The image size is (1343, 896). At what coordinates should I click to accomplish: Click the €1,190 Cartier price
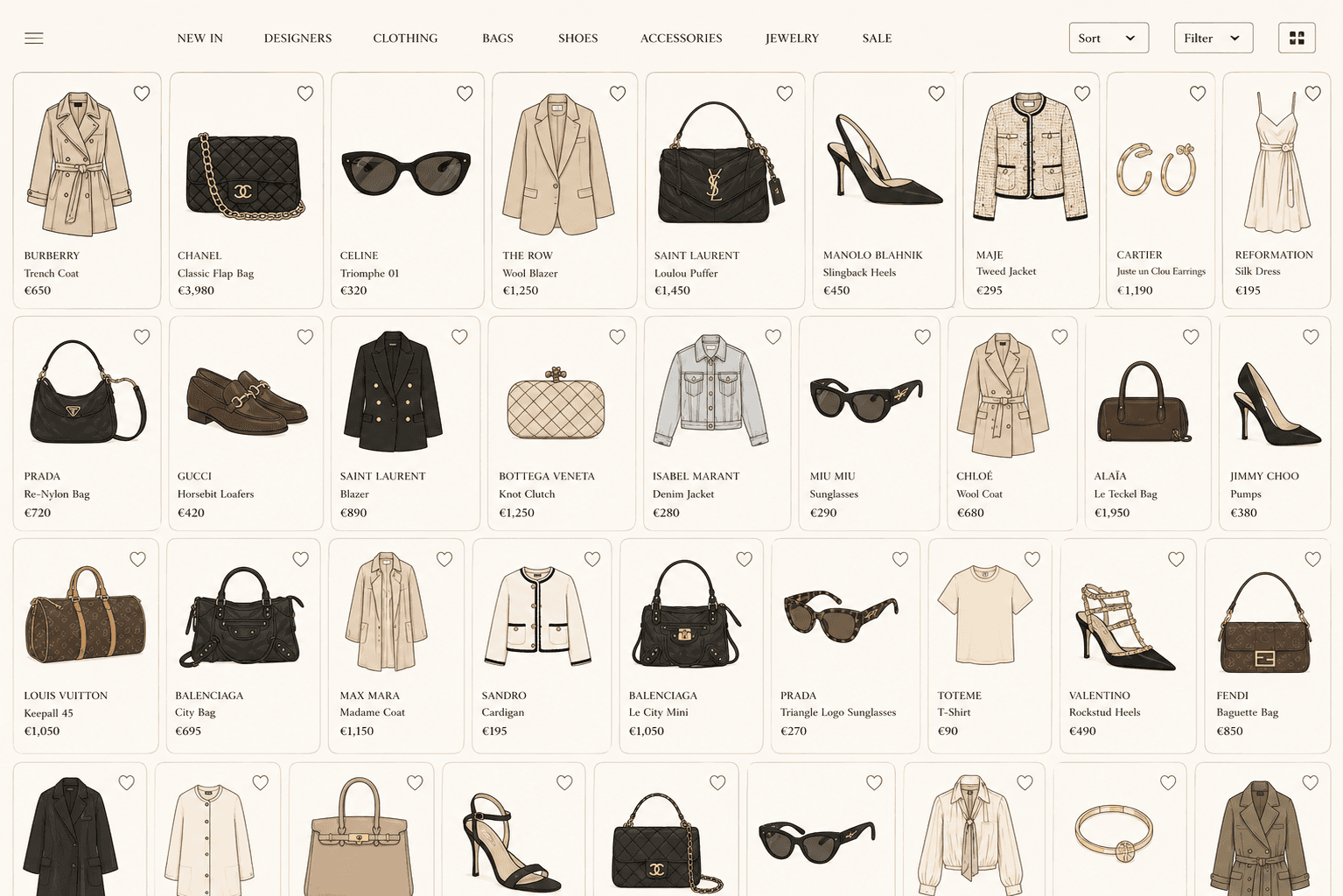pos(1135,290)
